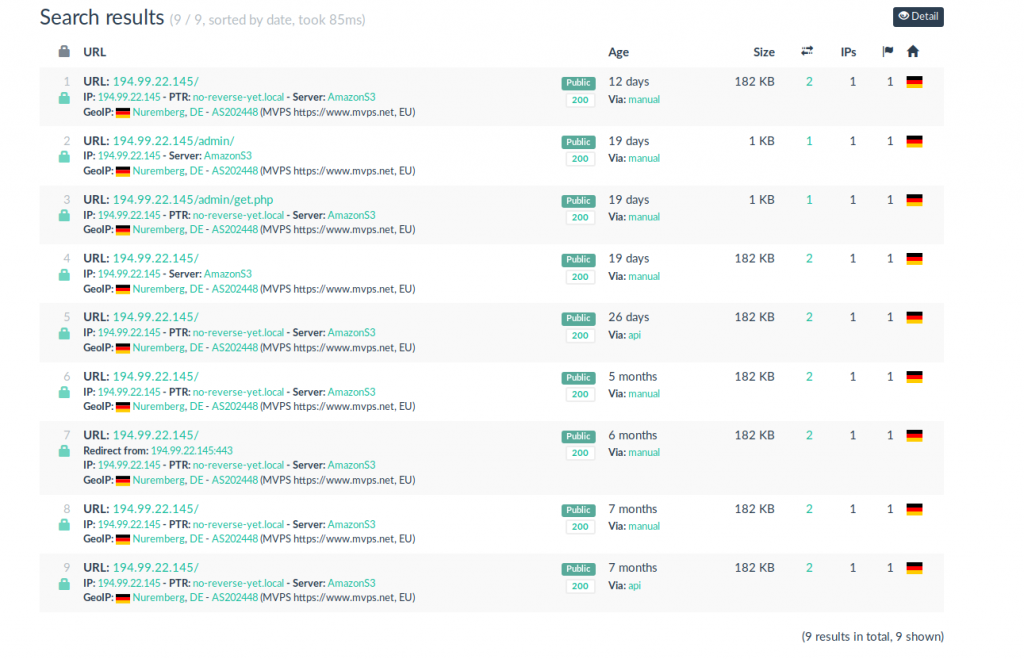1024x659 pixels.
Task: Click Nuremberg, DE link in result 3
Action: 168,230
